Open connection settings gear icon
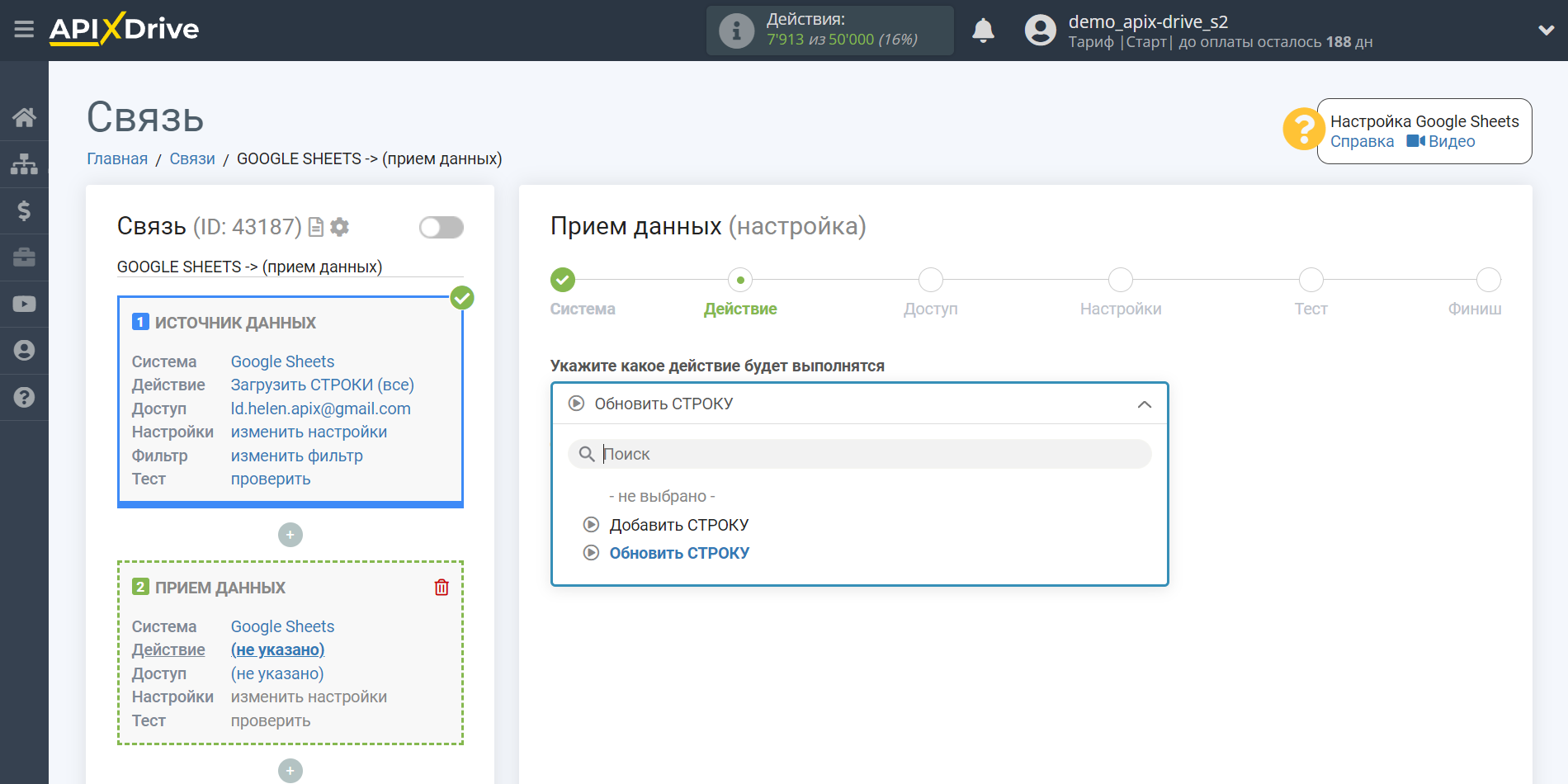Screen dimensions: 1568x784 coord(339,227)
